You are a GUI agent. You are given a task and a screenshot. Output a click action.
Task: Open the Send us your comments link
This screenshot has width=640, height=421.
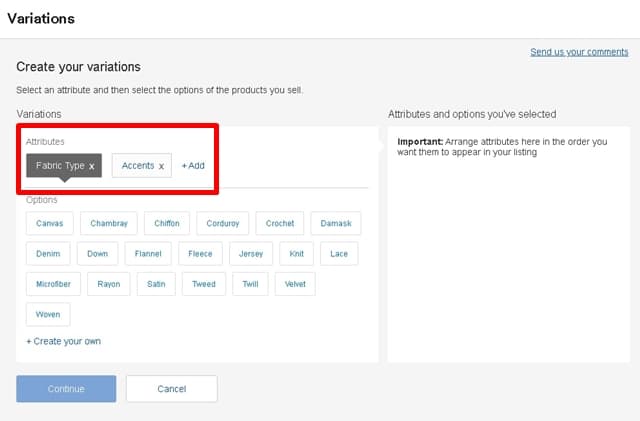tap(579, 52)
